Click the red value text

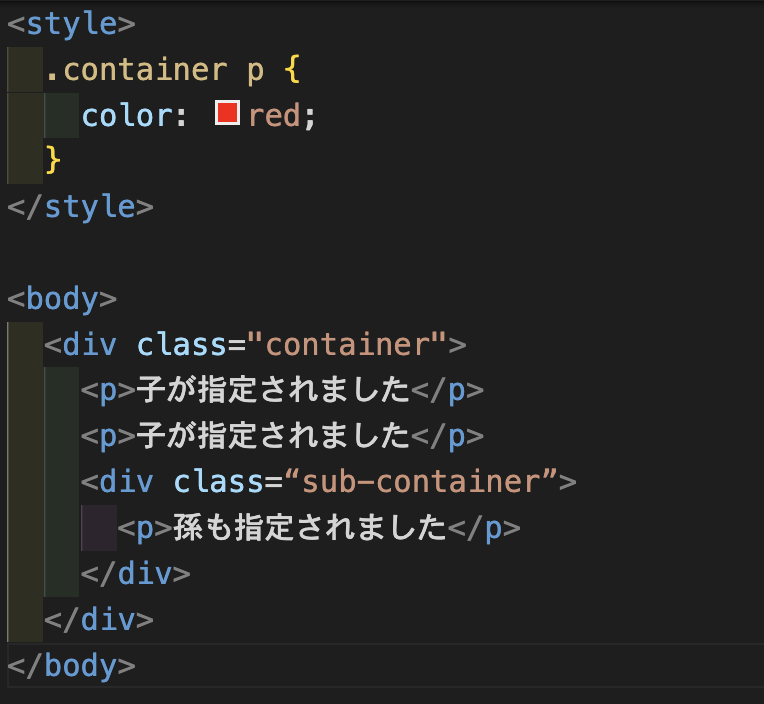tap(274, 116)
